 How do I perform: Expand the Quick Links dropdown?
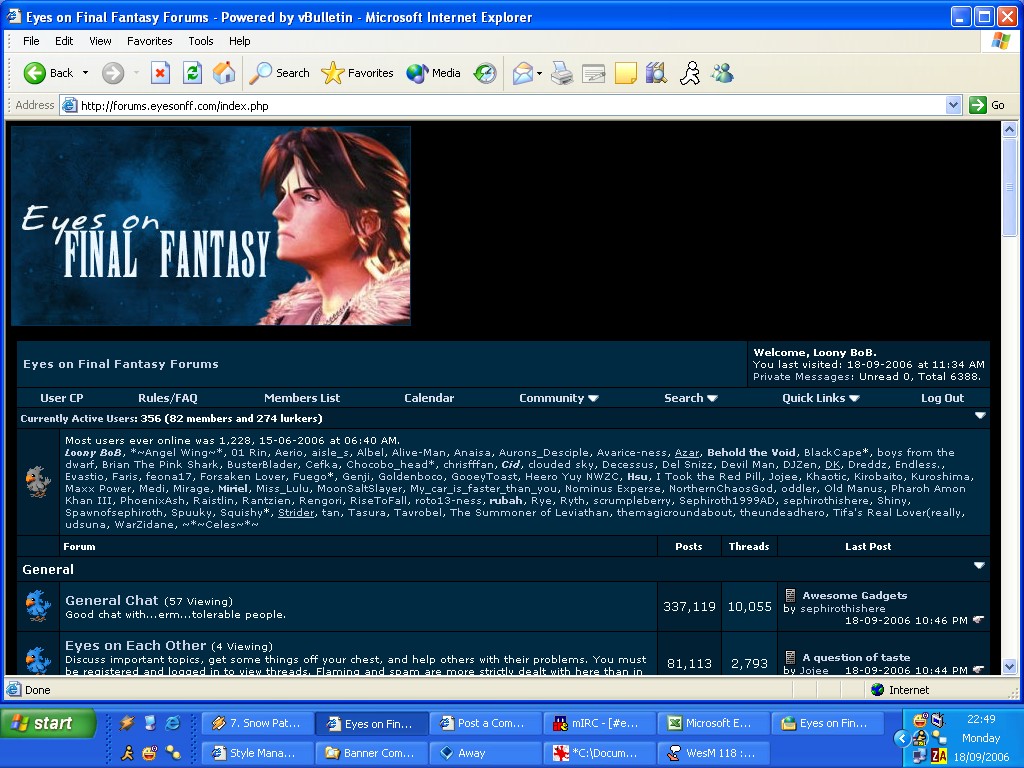820,398
